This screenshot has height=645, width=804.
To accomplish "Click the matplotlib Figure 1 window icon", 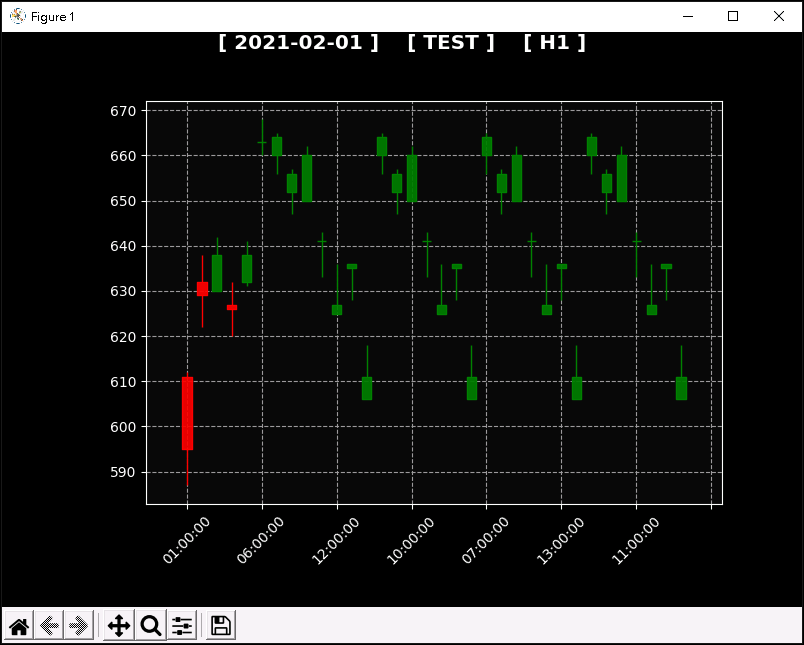I will point(17,16).
